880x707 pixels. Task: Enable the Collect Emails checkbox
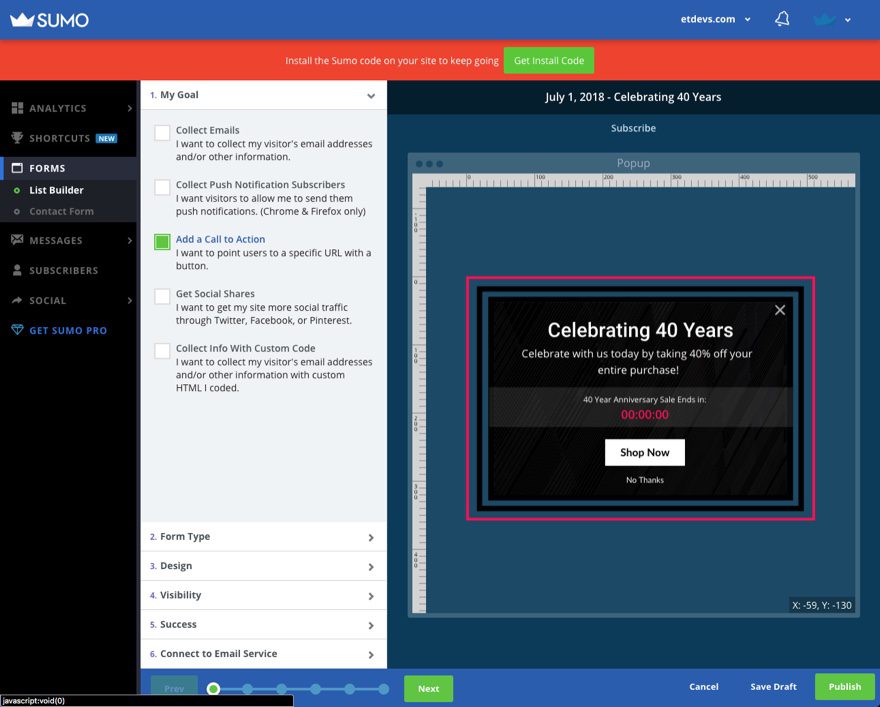[x=162, y=132]
